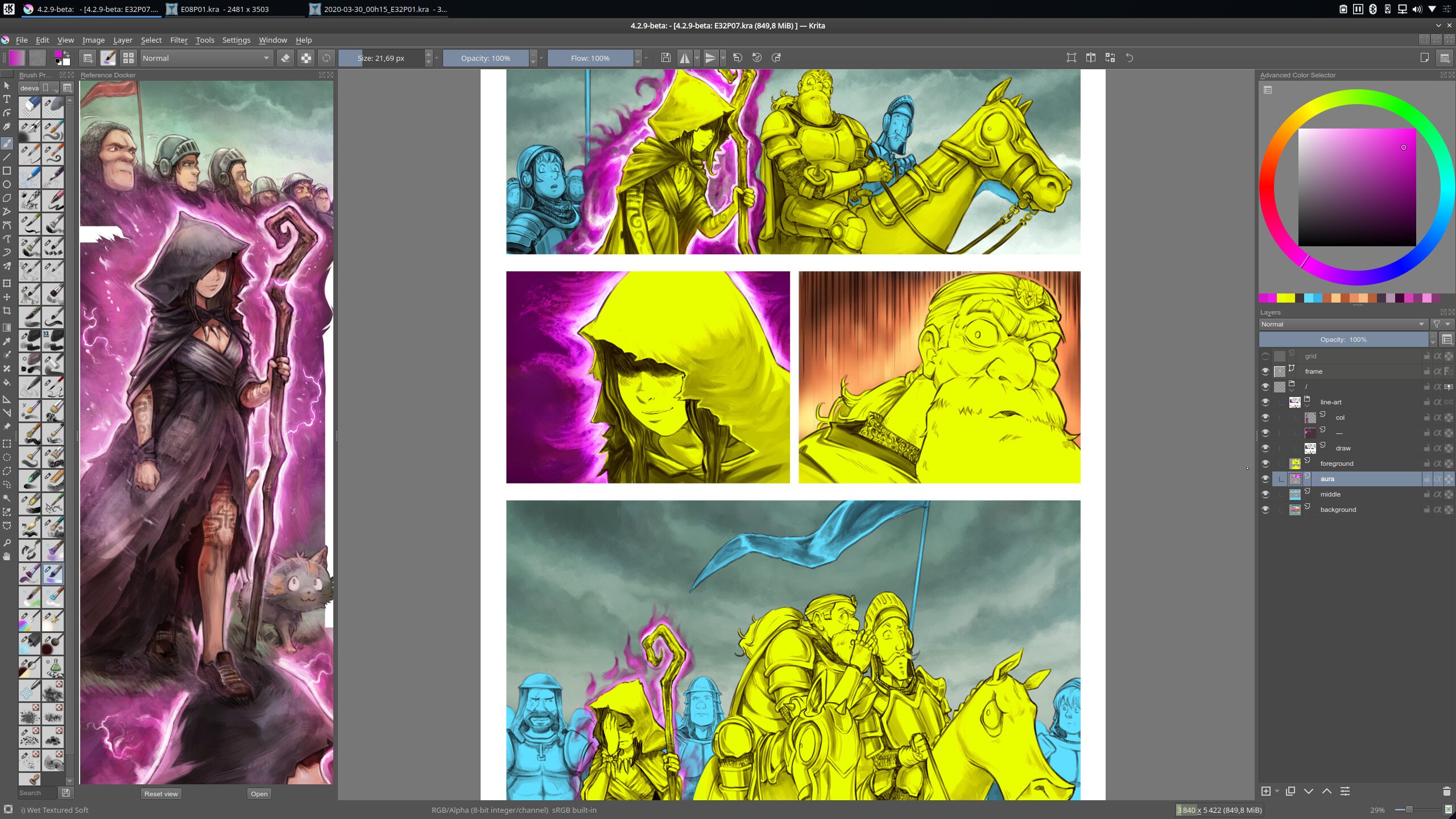Open Layers panel blend mode dropdown

(1342, 324)
